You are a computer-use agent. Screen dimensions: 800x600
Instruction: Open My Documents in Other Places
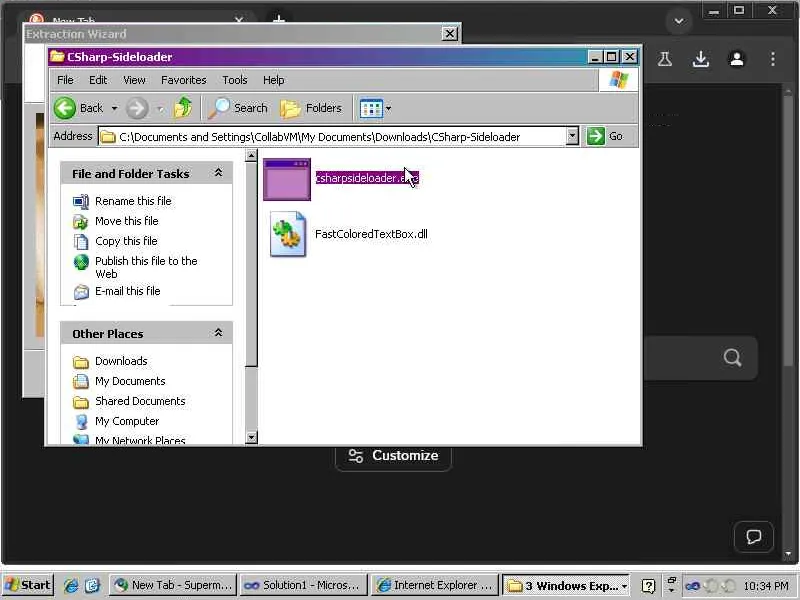pyautogui.click(x=130, y=381)
